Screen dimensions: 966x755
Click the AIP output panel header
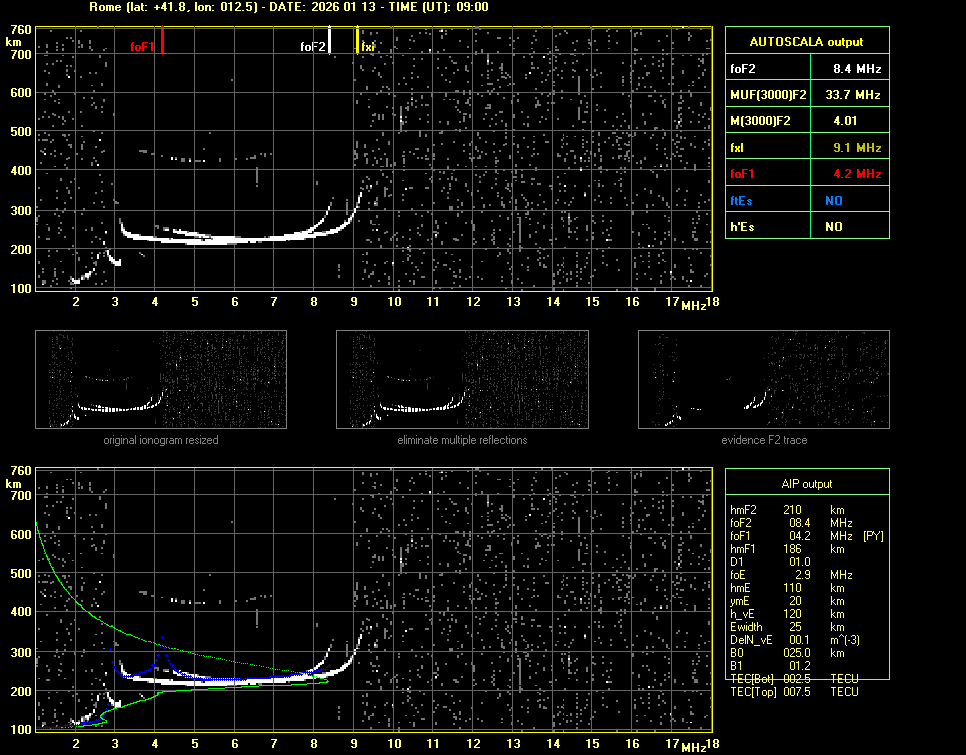tap(806, 484)
